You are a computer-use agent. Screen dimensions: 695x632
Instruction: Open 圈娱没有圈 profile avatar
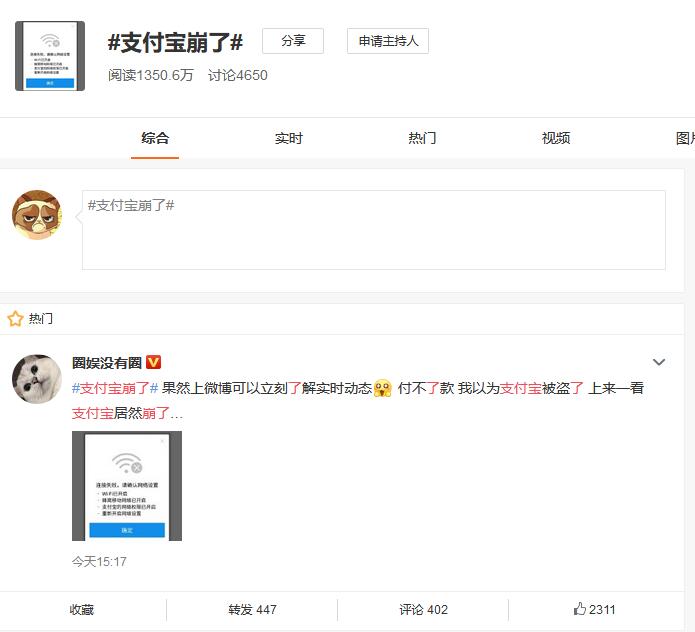[37, 379]
